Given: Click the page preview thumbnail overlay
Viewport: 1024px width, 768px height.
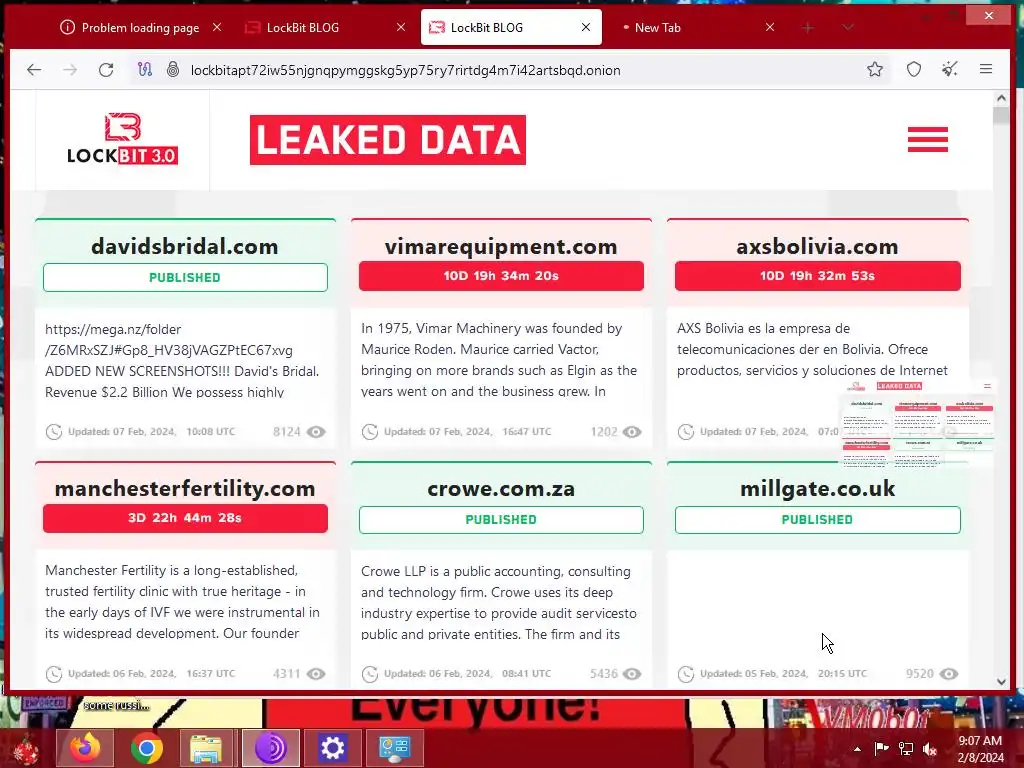Looking at the screenshot, I should tap(917, 423).
